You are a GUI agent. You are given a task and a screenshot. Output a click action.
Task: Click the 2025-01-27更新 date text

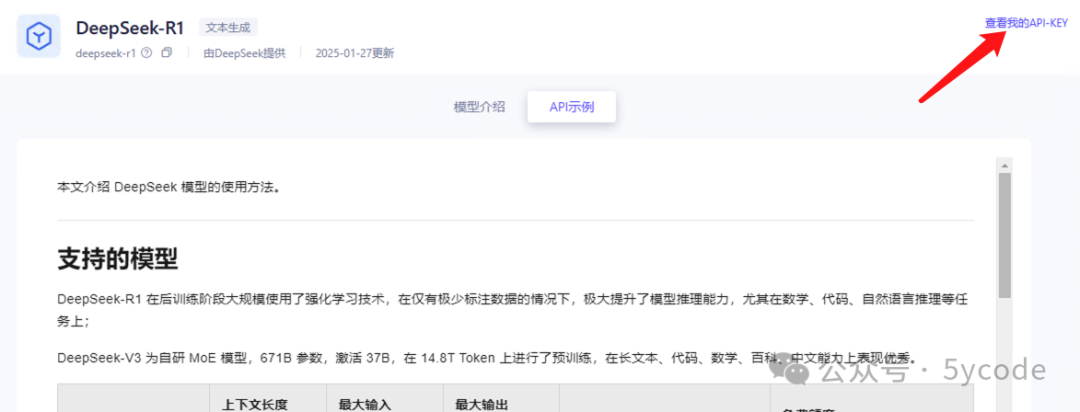(355, 53)
